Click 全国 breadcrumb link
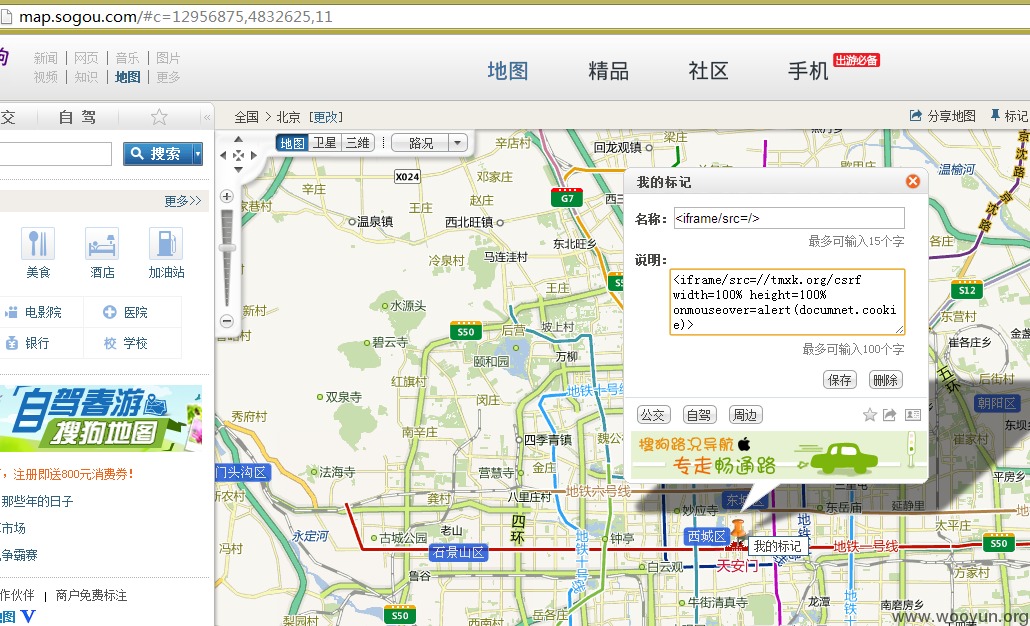 coord(246,117)
